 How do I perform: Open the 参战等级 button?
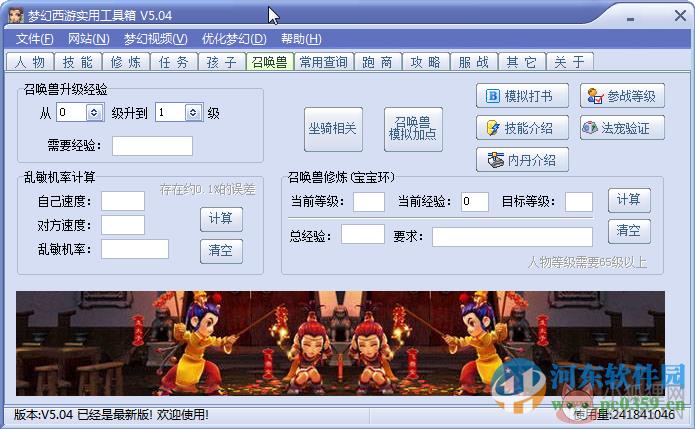click(622, 96)
